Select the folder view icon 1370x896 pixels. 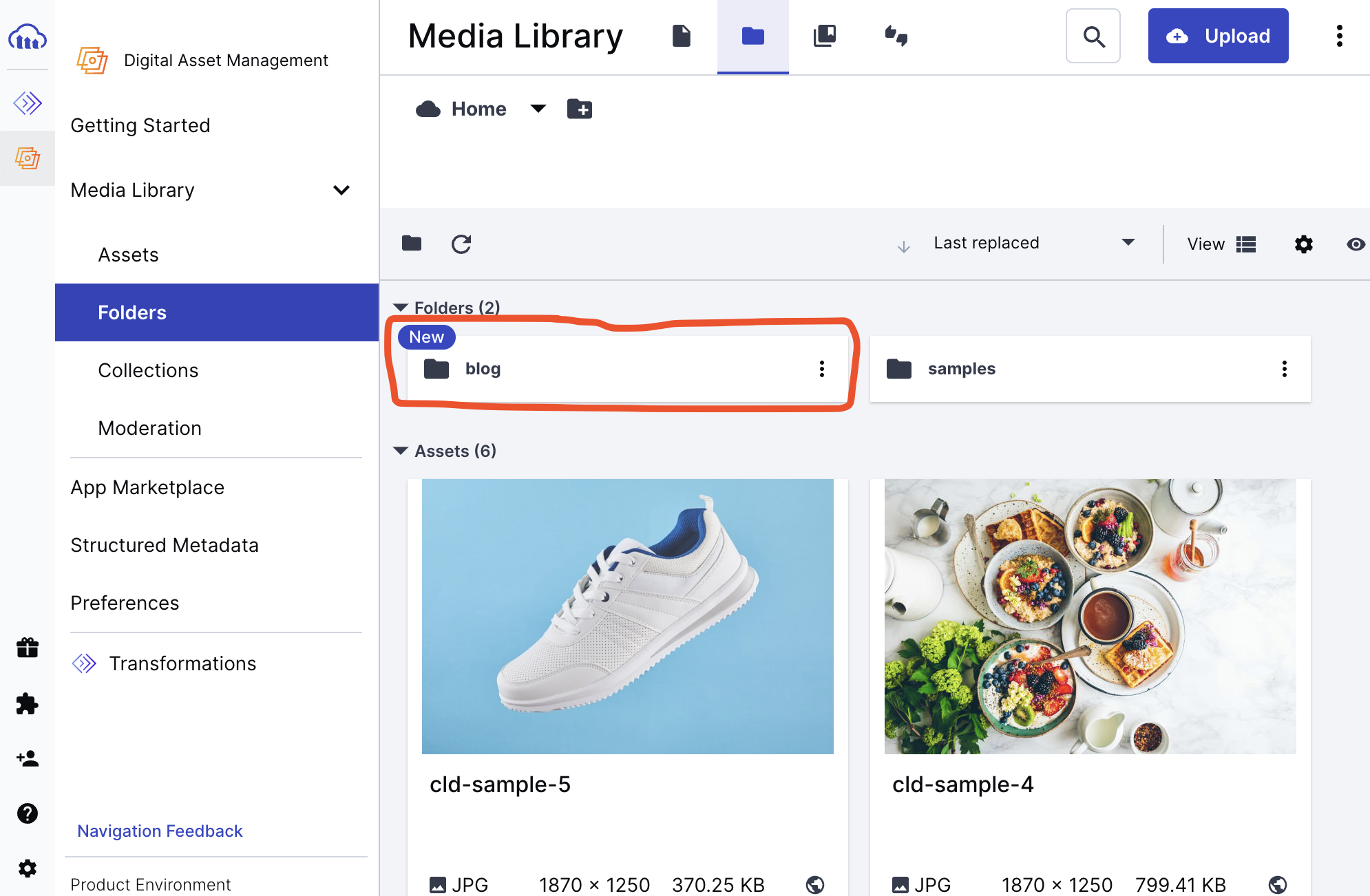pos(753,36)
